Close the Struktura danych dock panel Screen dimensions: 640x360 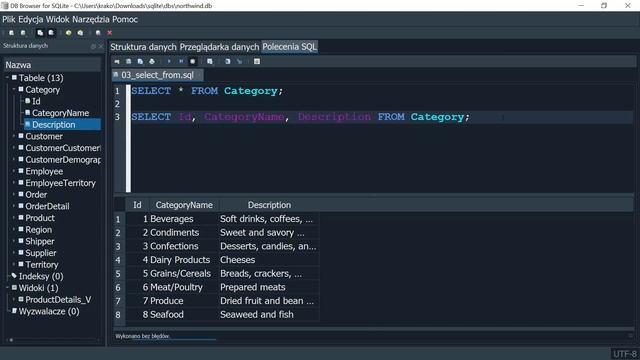coord(100,46)
